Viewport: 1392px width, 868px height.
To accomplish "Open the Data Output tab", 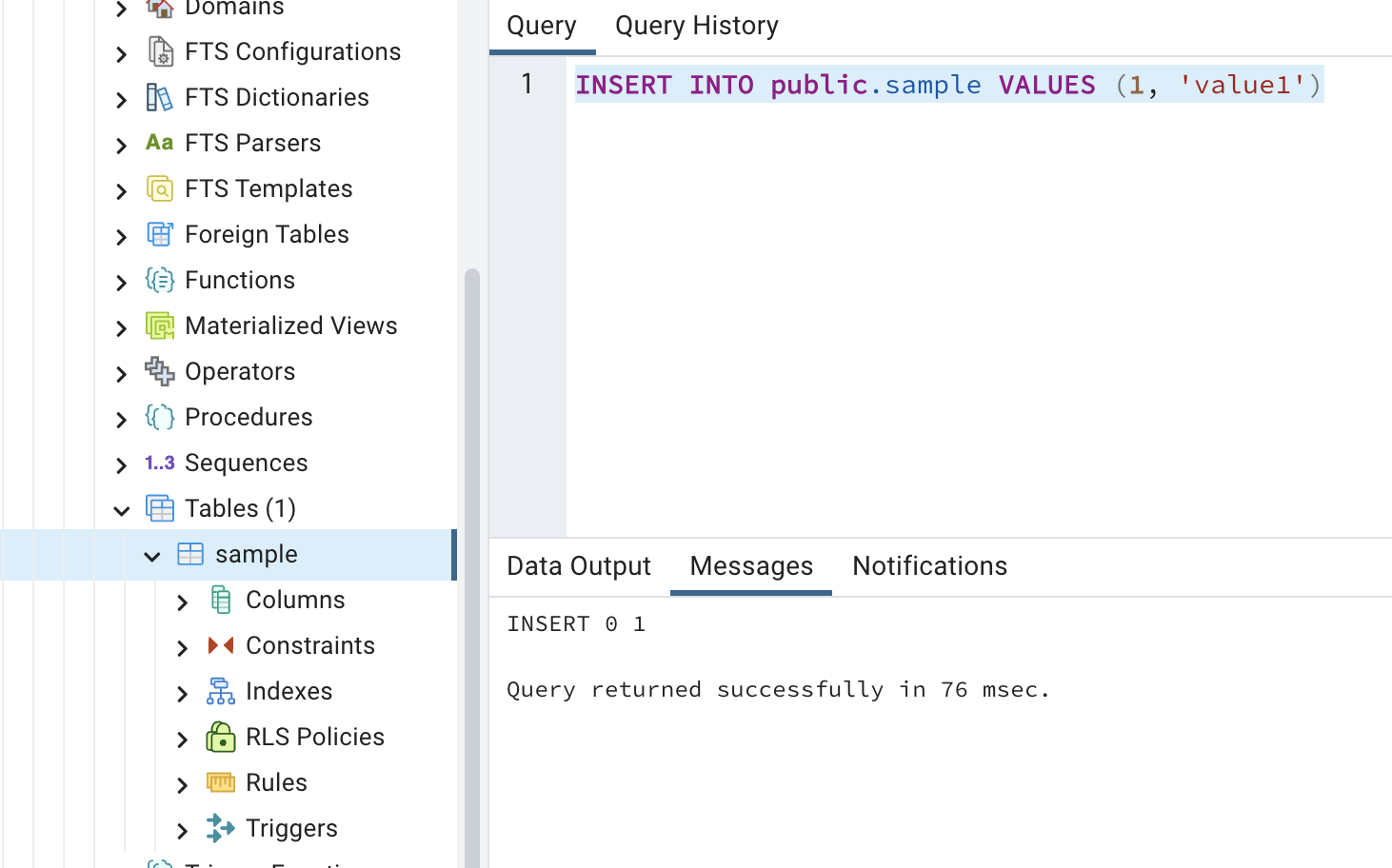I will tap(578, 565).
